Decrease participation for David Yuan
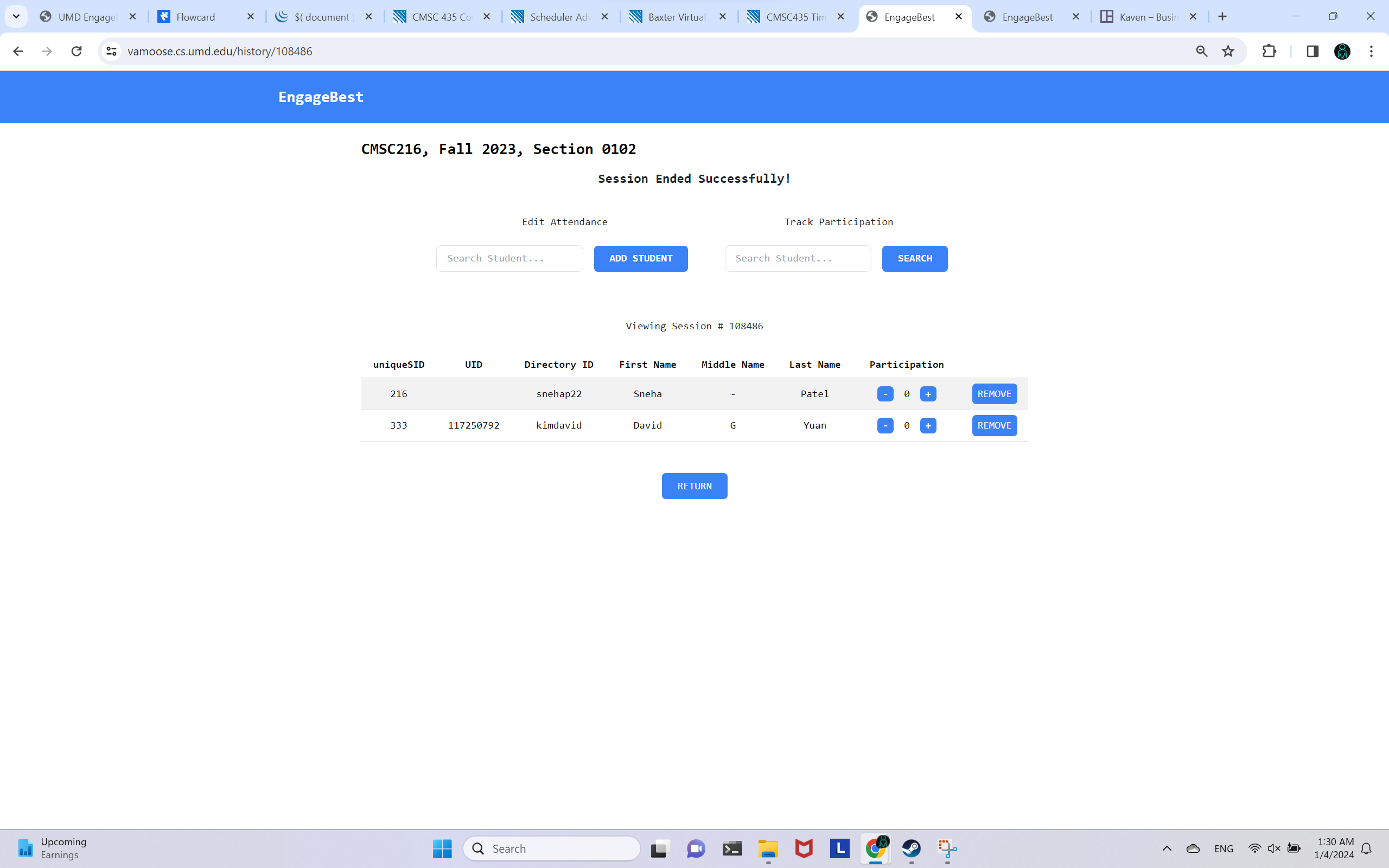This screenshot has width=1389, height=868. [x=885, y=425]
